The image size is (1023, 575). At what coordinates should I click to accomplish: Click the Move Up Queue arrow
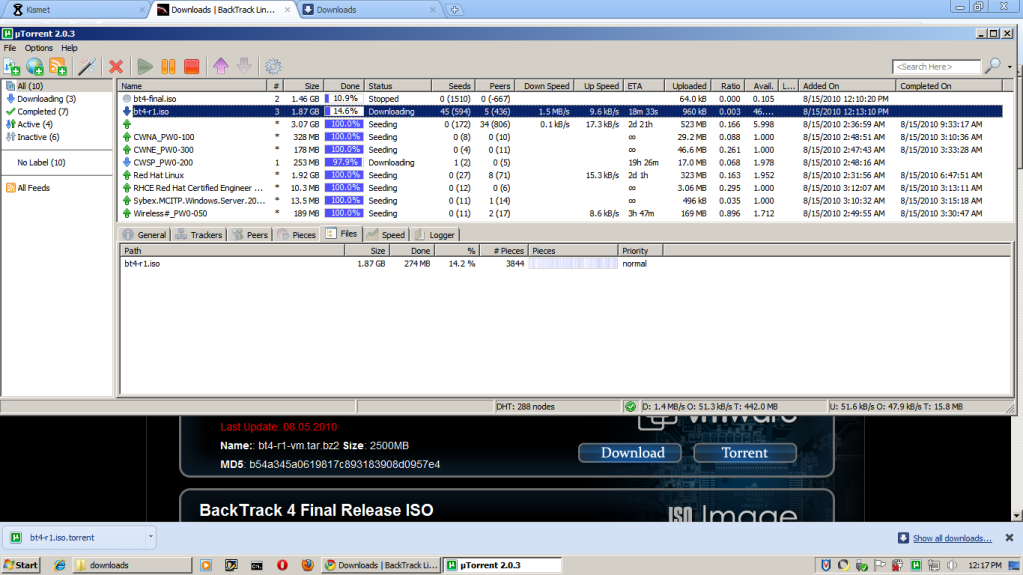tap(220, 67)
